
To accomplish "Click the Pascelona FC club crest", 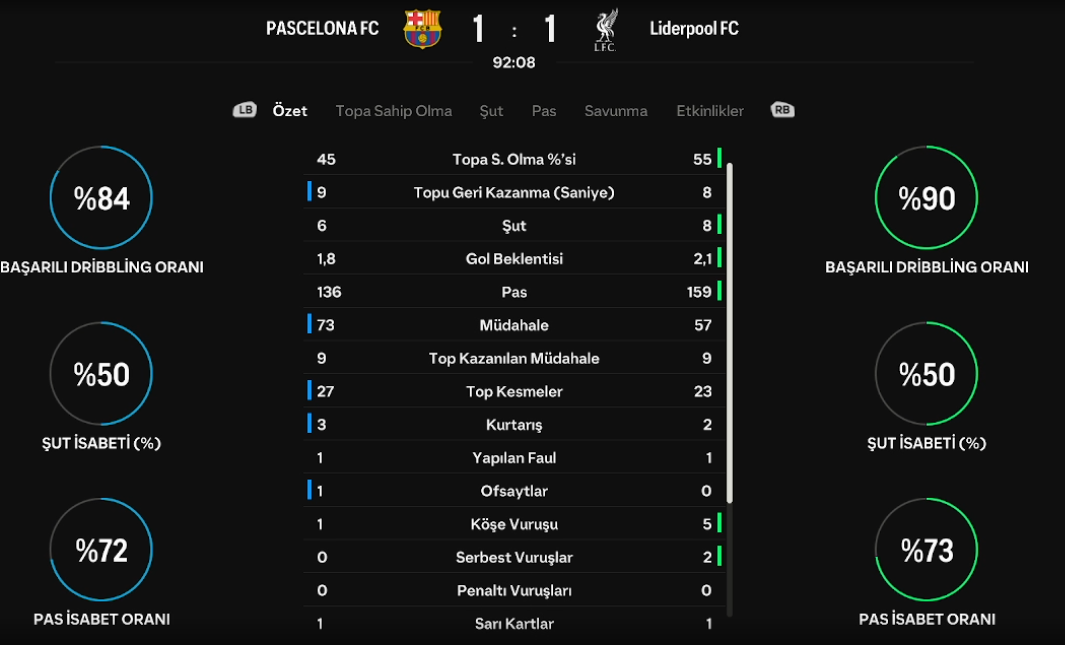I will coord(422,29).
